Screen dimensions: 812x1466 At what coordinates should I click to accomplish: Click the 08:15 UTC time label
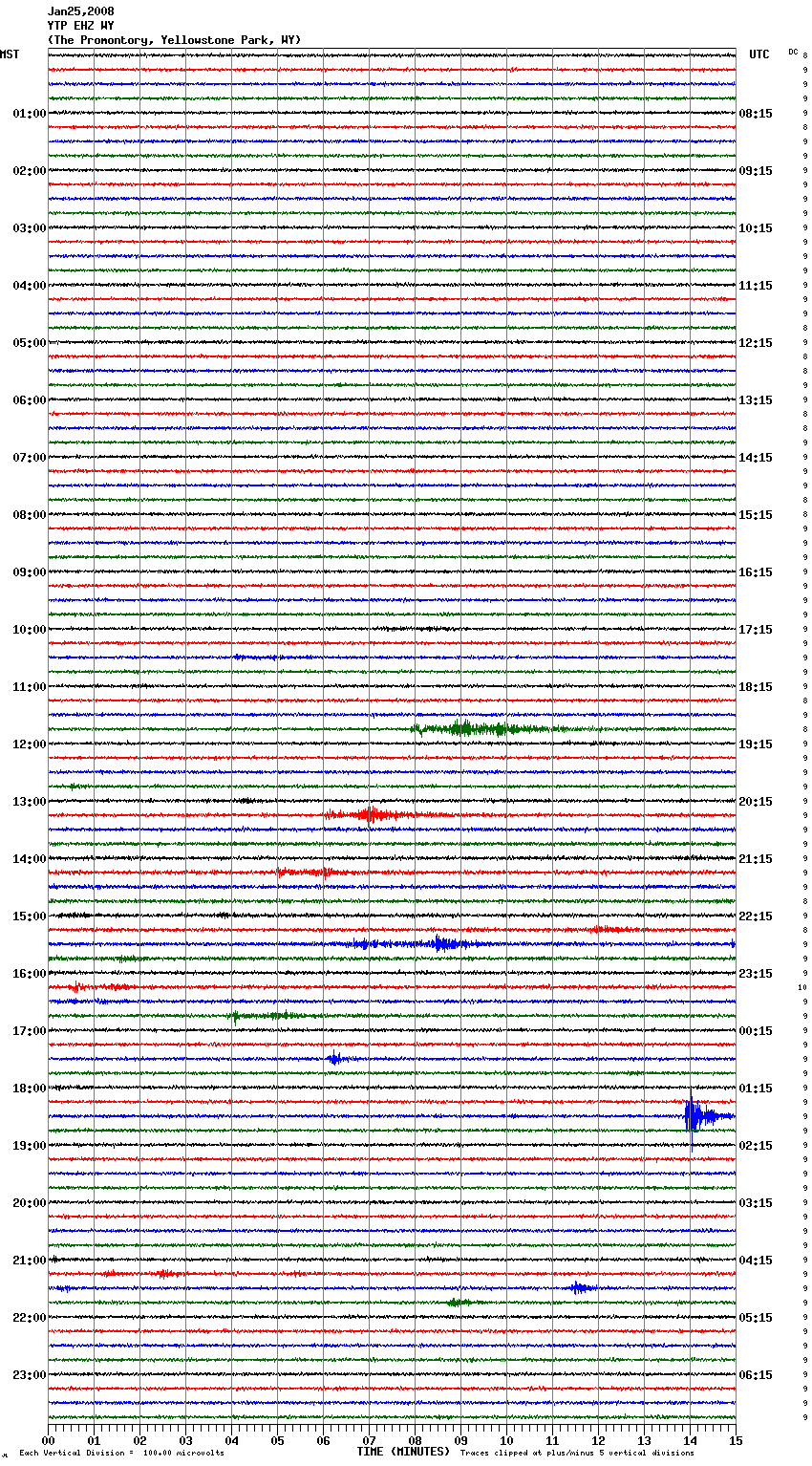(756, 114)
